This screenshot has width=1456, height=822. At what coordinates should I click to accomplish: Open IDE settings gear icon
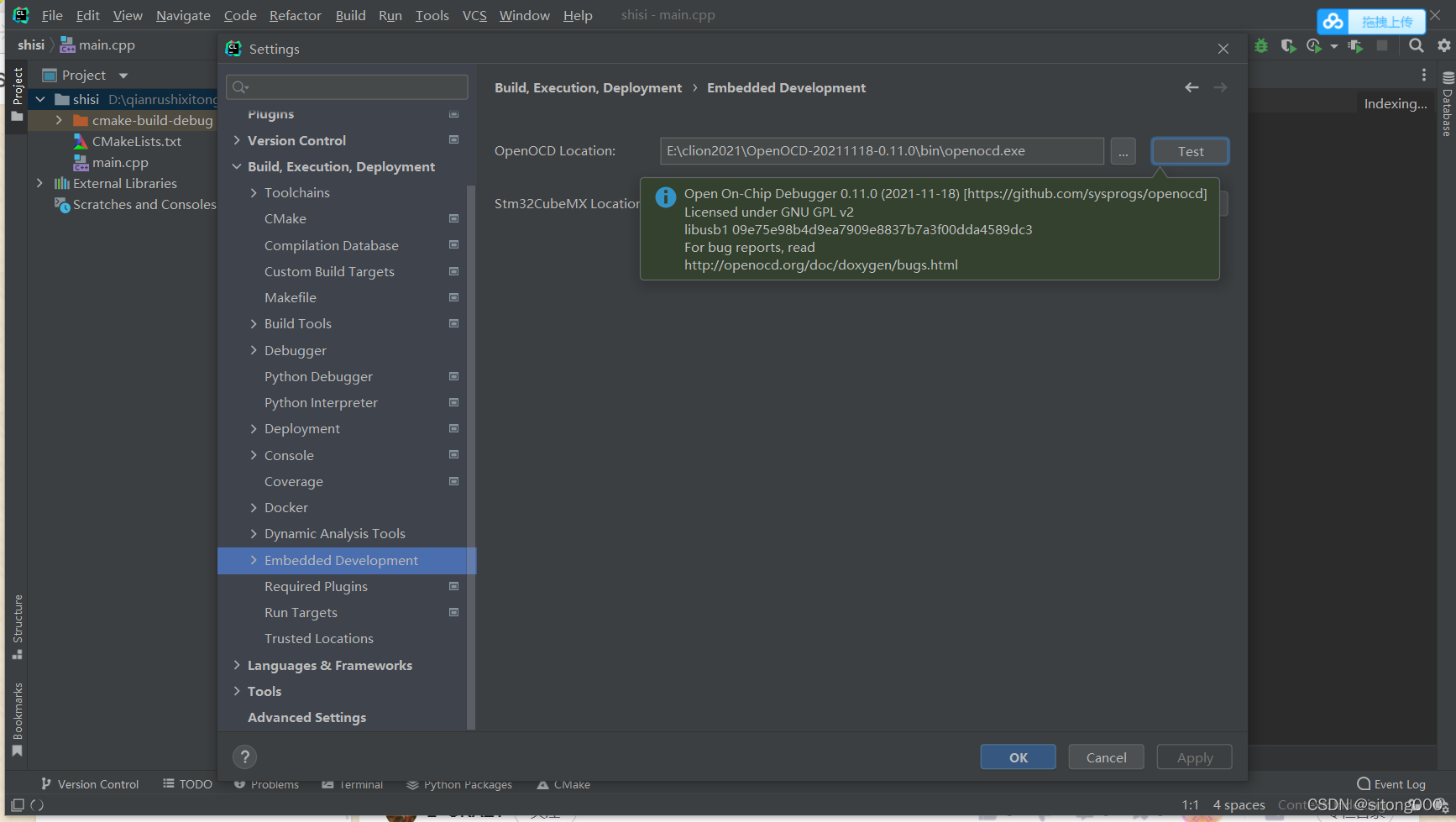tap(1443, 45)
